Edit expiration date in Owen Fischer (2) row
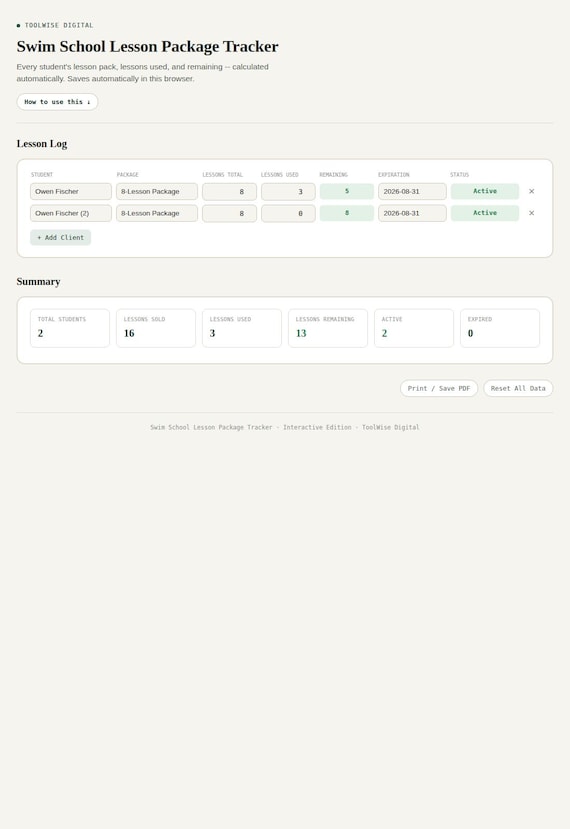The image size is (570, 829). click(x=412, y=213)
